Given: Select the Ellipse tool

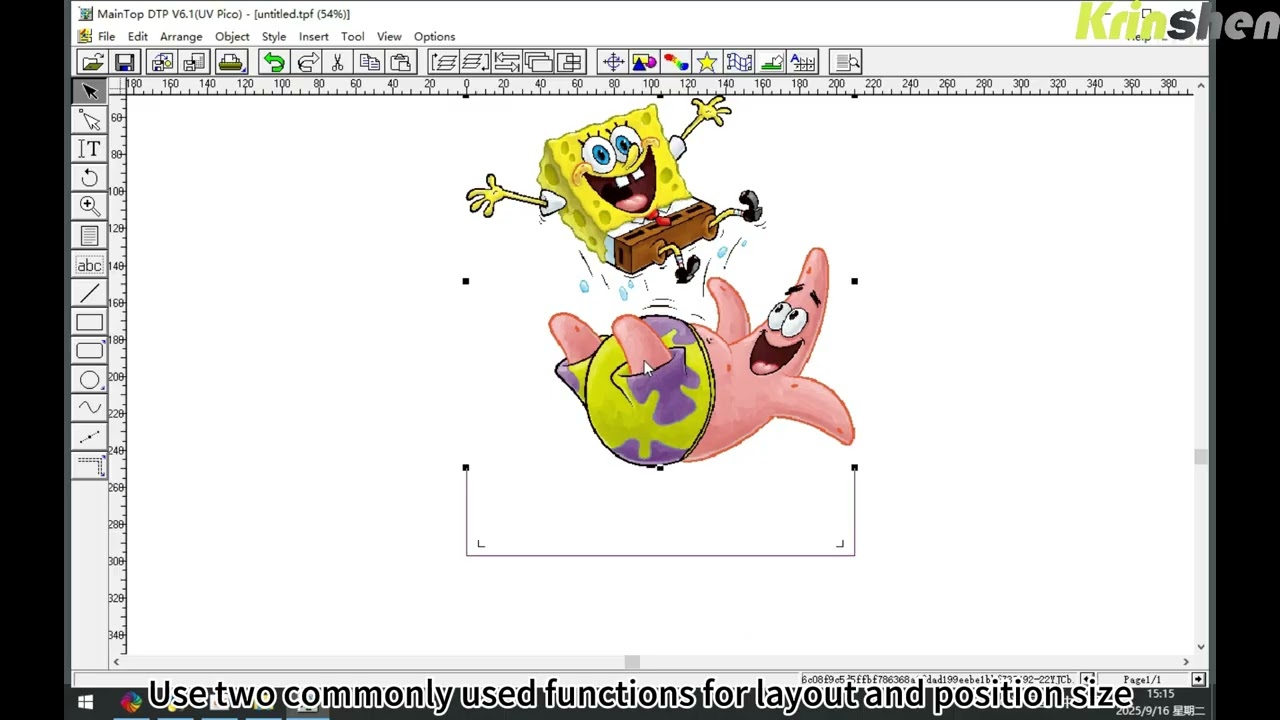Looking at the screenshot, I should click(x=89, y=380).
